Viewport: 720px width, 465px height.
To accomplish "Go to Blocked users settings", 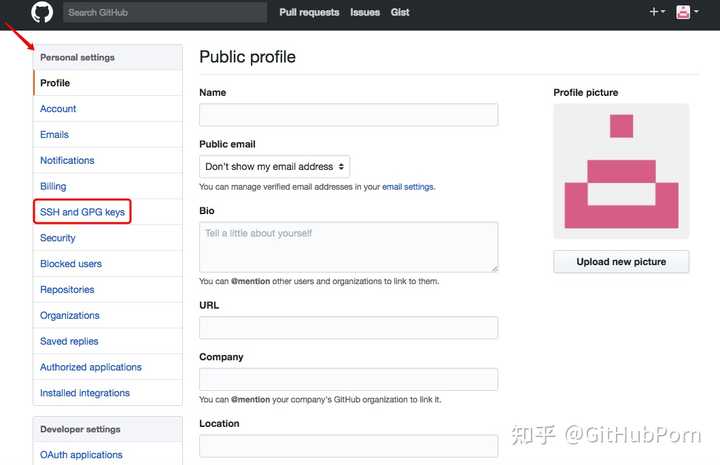I will pos(71,264).
